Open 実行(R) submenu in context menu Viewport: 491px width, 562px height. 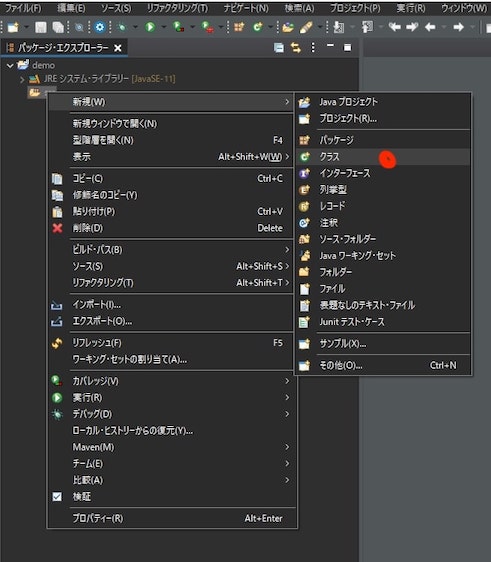(x=171, y=397)
